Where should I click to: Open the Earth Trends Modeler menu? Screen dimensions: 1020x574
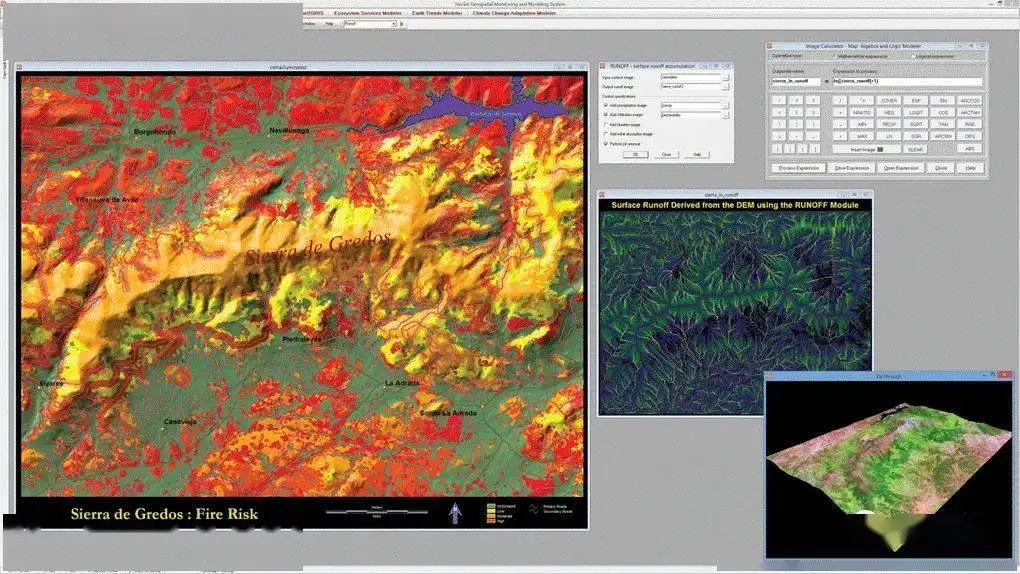coord(436,13)
